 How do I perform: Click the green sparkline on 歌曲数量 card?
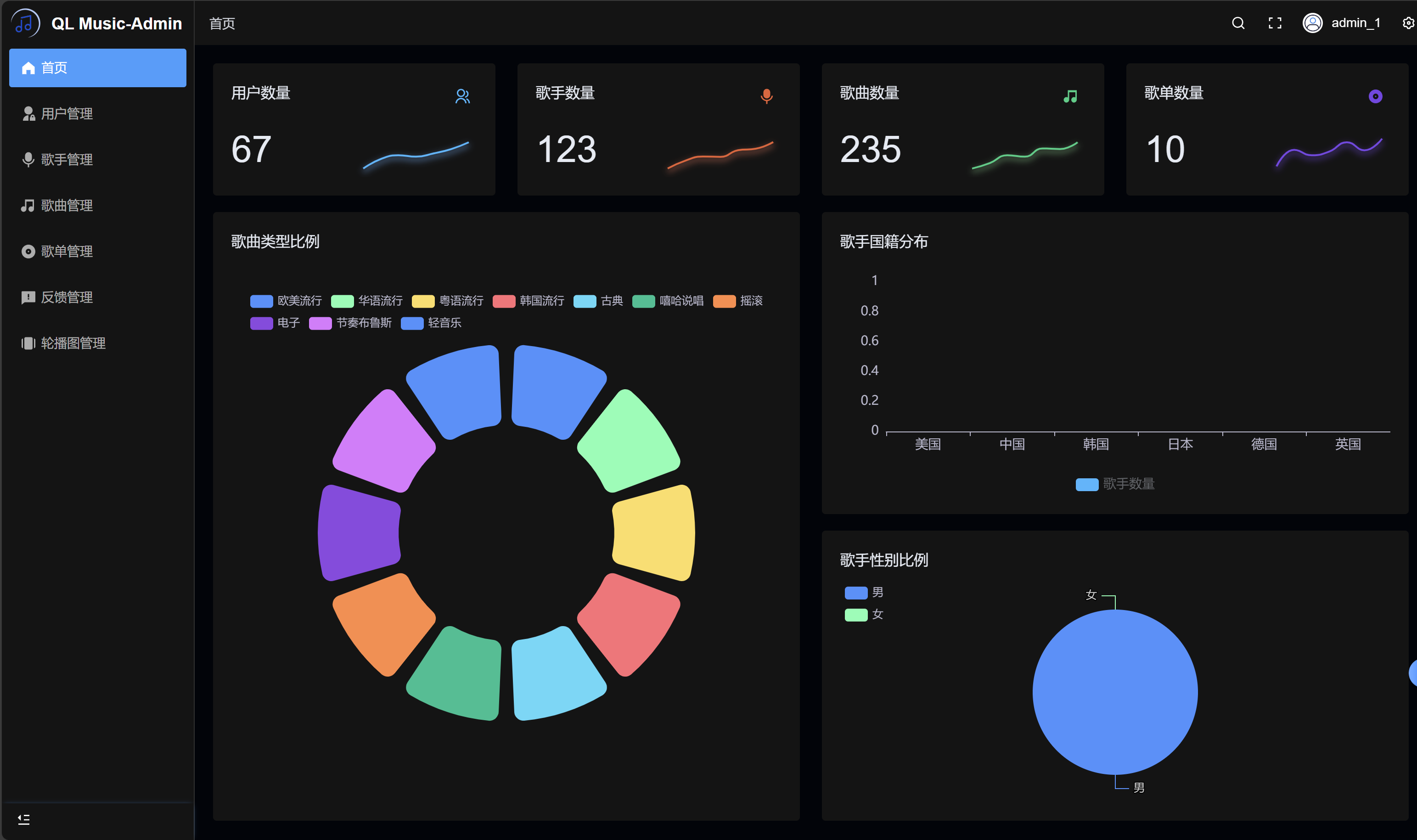1025,155
